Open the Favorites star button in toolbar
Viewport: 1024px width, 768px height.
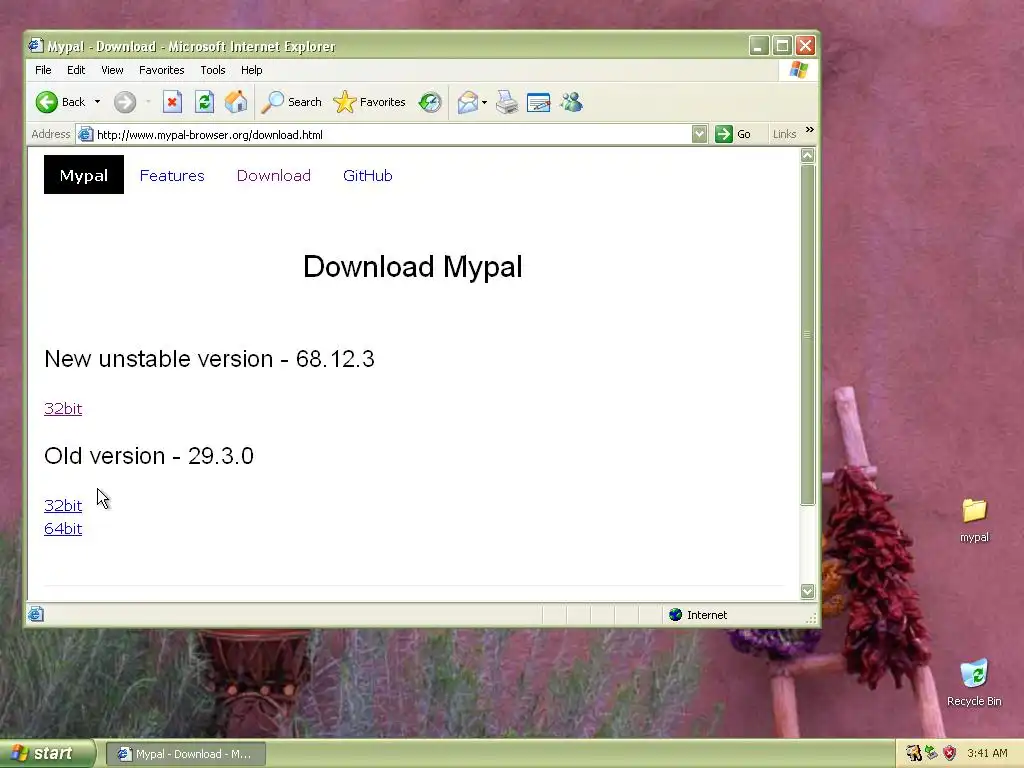(370, 102)
